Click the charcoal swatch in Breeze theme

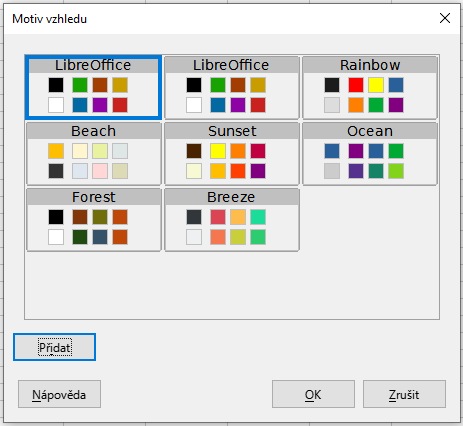[x=194, y=217]
